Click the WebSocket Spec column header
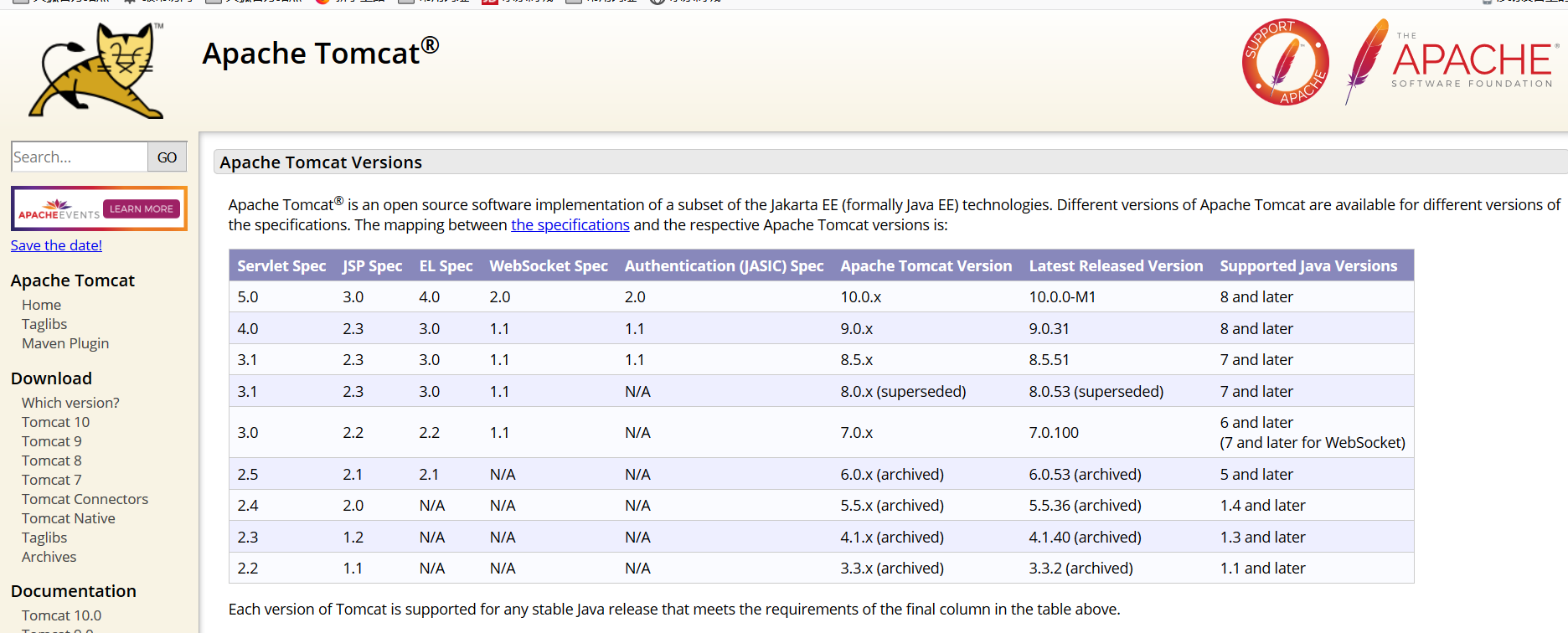This screenshot has width=1568, height=633. (549, 265)
